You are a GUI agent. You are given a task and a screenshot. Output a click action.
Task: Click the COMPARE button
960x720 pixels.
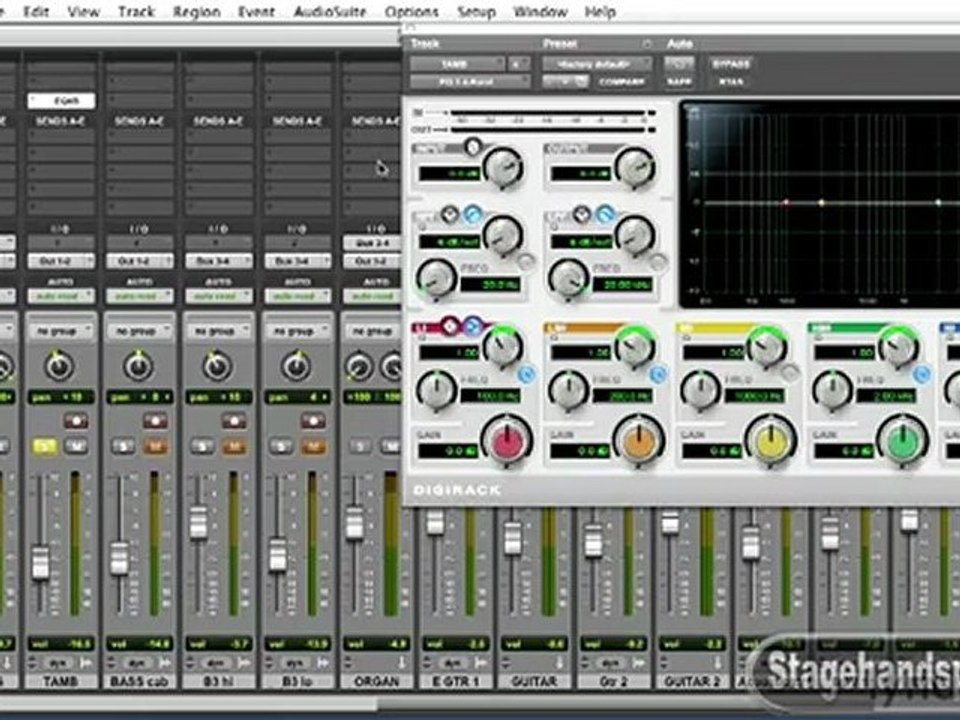point(622,81)
